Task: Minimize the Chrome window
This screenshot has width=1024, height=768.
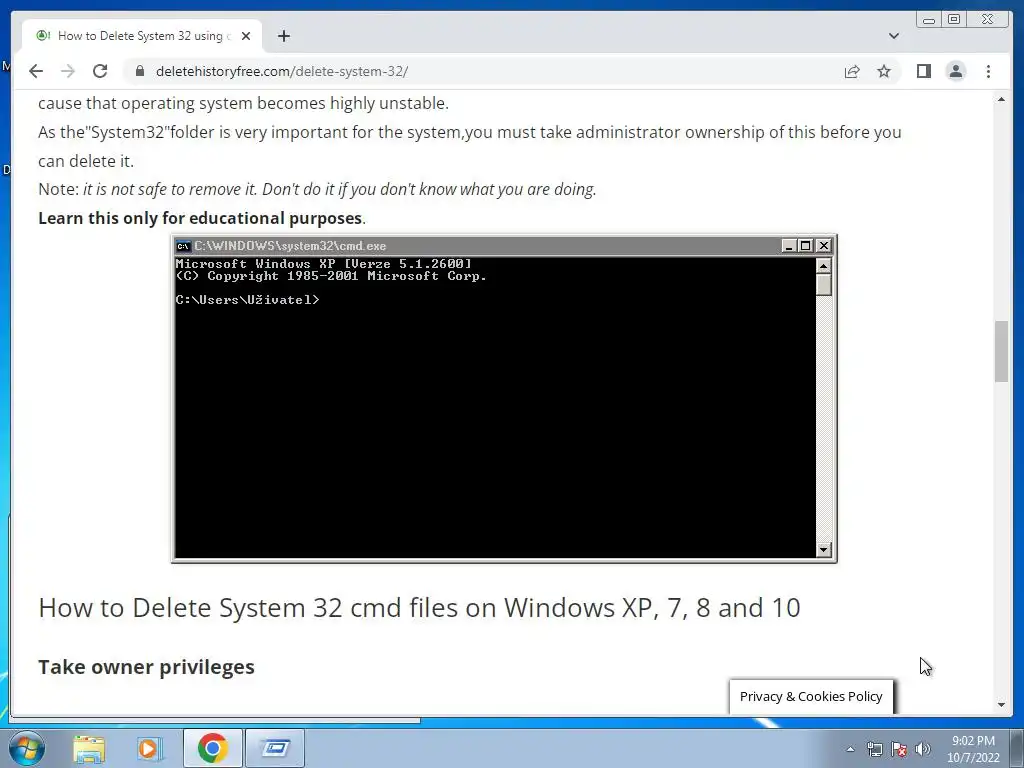Action: [x=929, y=20]
